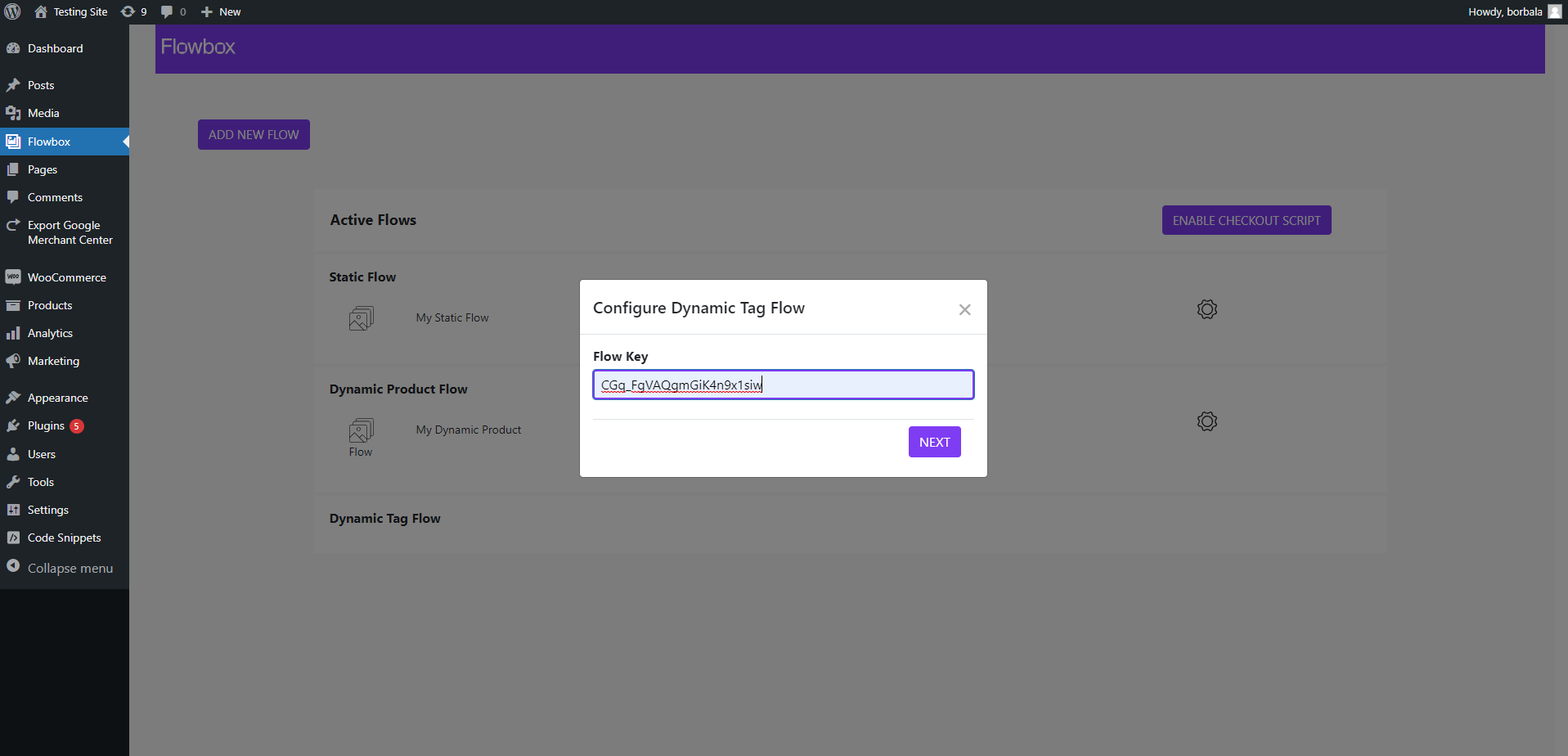This screenshot has height=756, width=1568.
Task: Click the Marketing megaphone icon
Action: (13, 361)
